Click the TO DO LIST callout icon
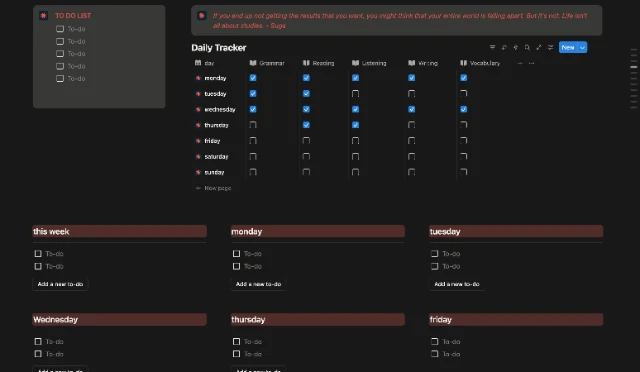 (43, 16)
